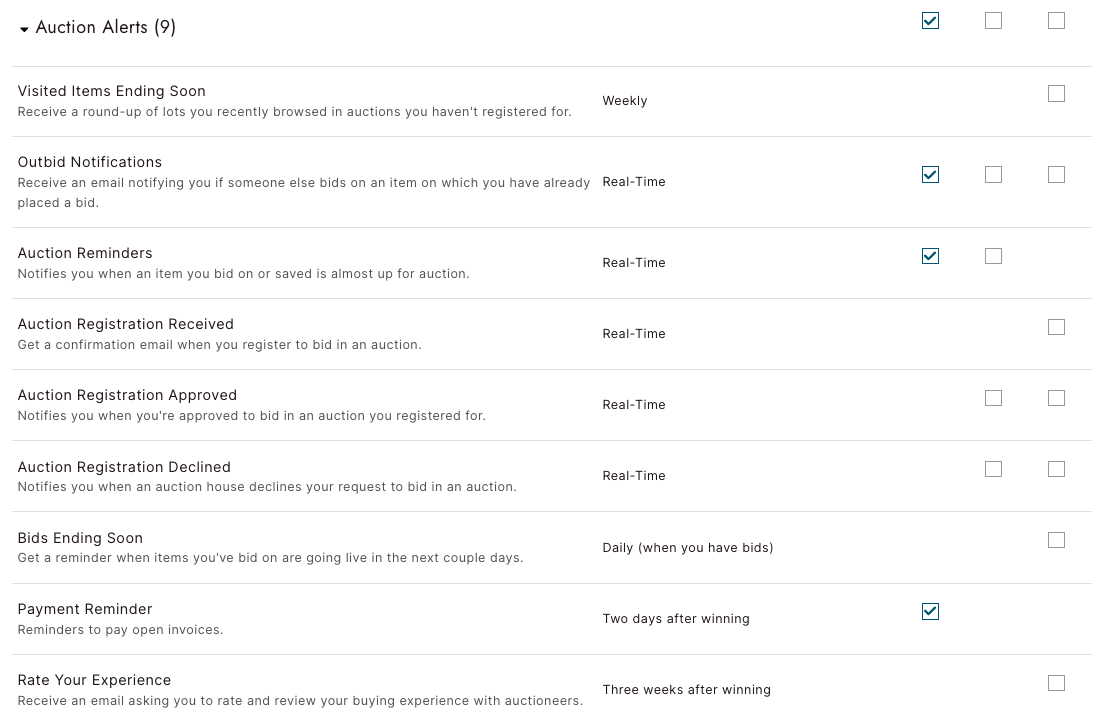The image size is (1095, 720).
Task: Select the Auction Registration Declined title
Action: click(x=124, y=467)
